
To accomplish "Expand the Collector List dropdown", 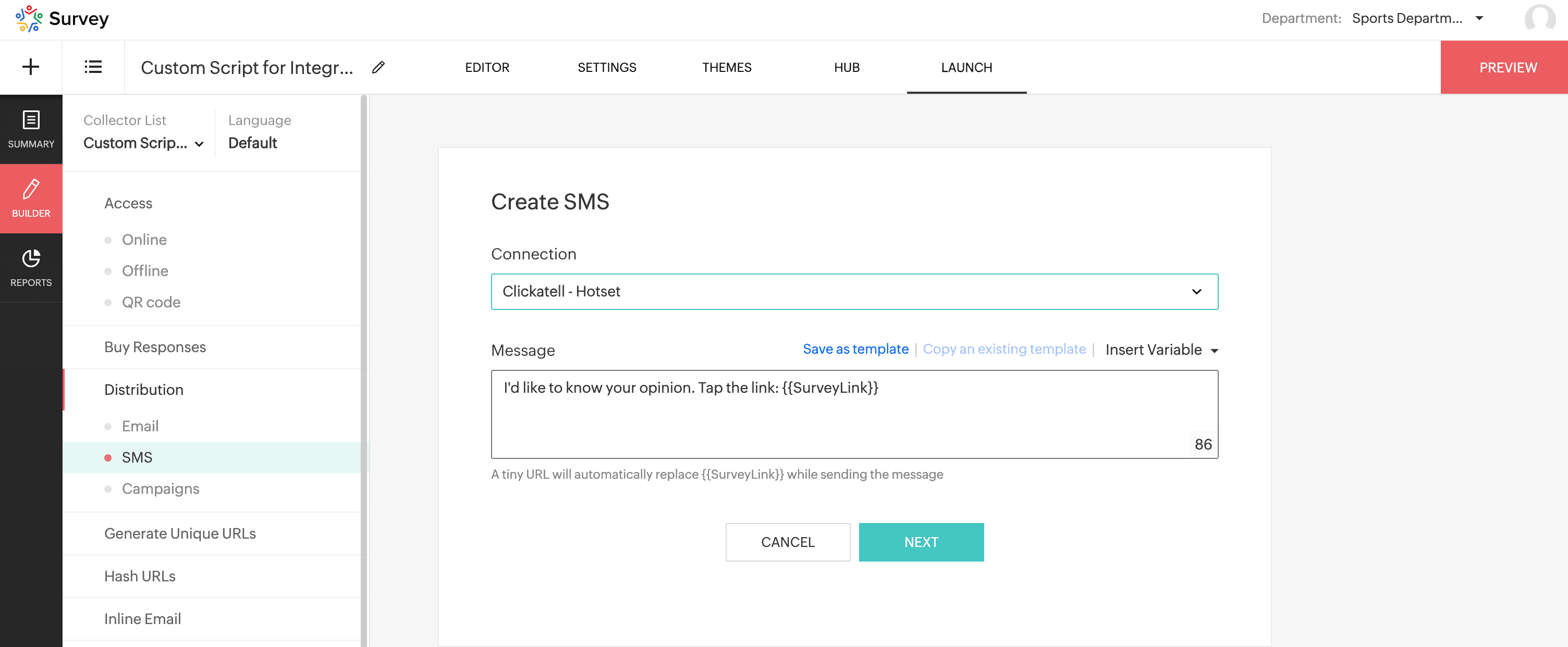I will (143, 143).
